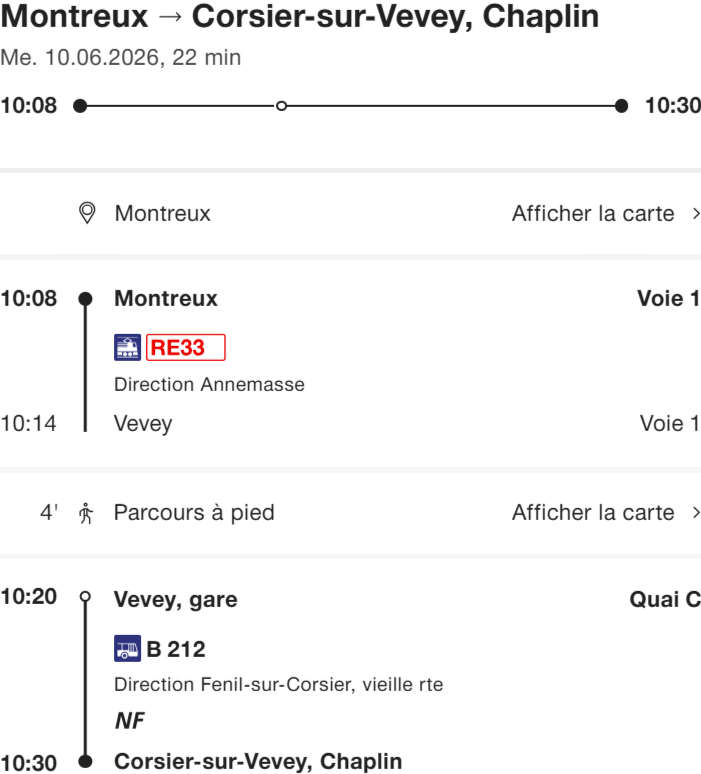The image size is (701, 774).
Task: Click the Quai C platform label
Action: click(x=664, y=600)
